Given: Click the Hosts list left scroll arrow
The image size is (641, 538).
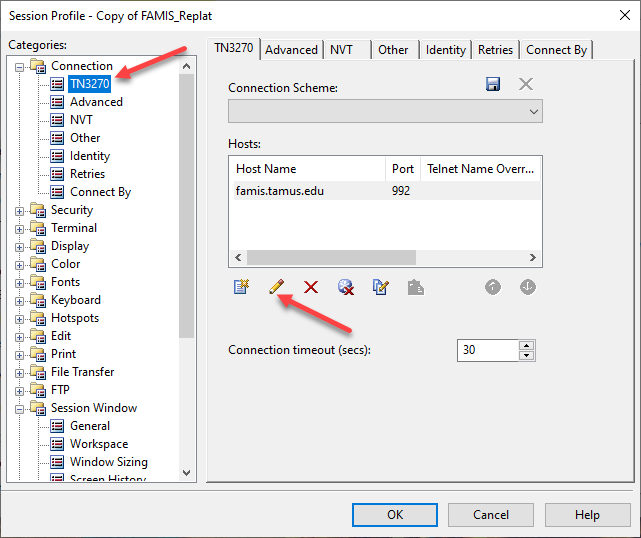Looking at the screenshot, I should point(238,258).
